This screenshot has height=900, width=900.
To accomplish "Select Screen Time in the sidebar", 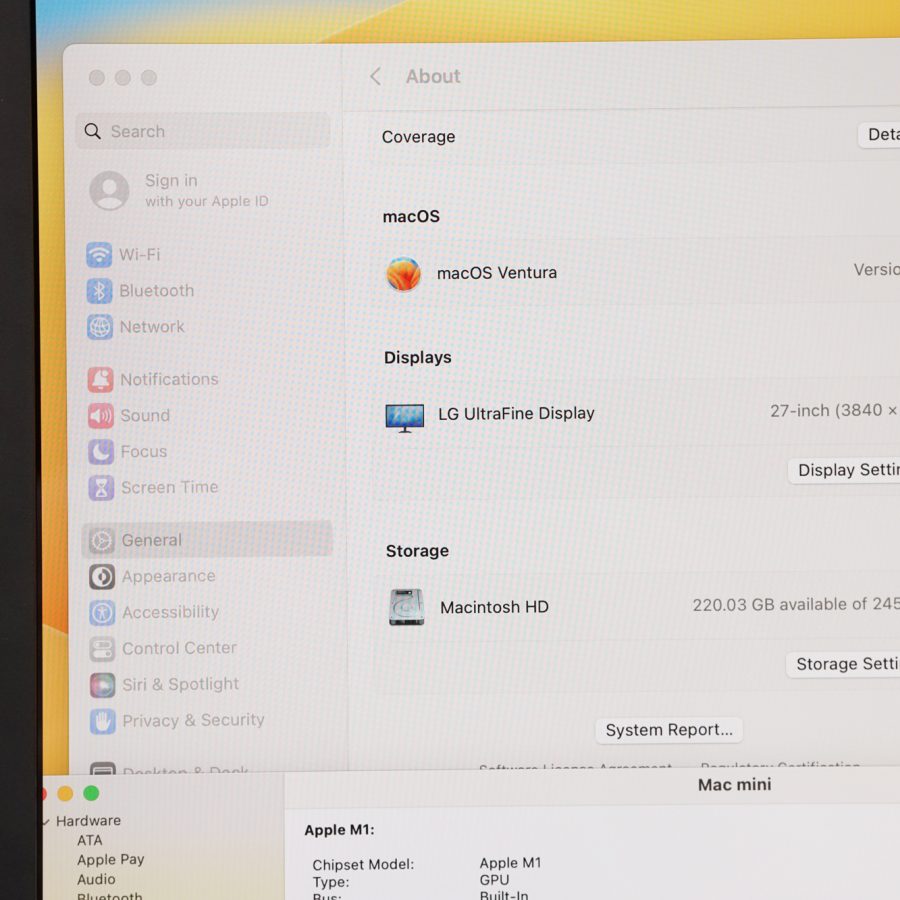I will pos(208,488).
